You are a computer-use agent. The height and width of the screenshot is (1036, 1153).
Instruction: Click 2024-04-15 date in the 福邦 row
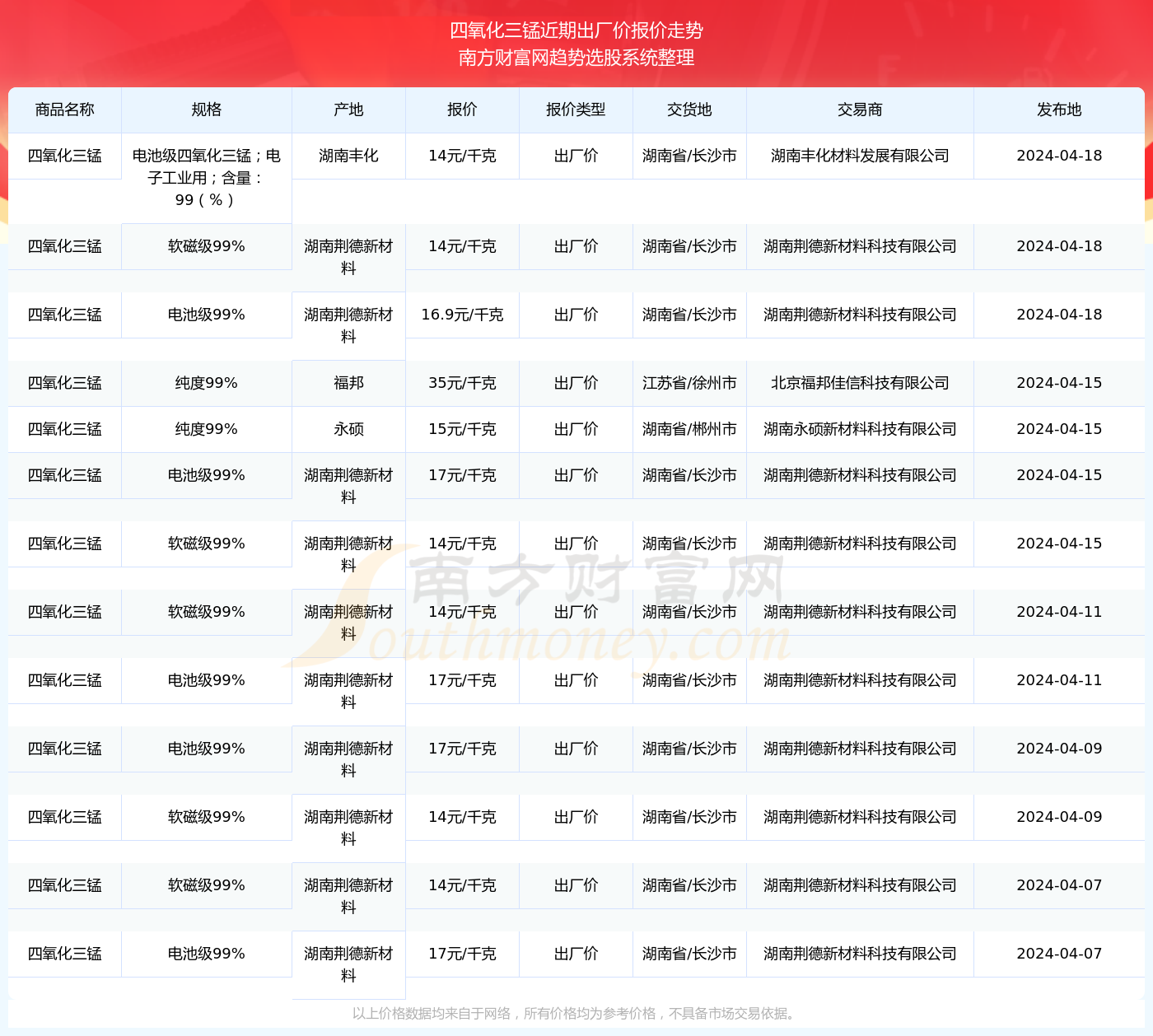point(1059,383)
